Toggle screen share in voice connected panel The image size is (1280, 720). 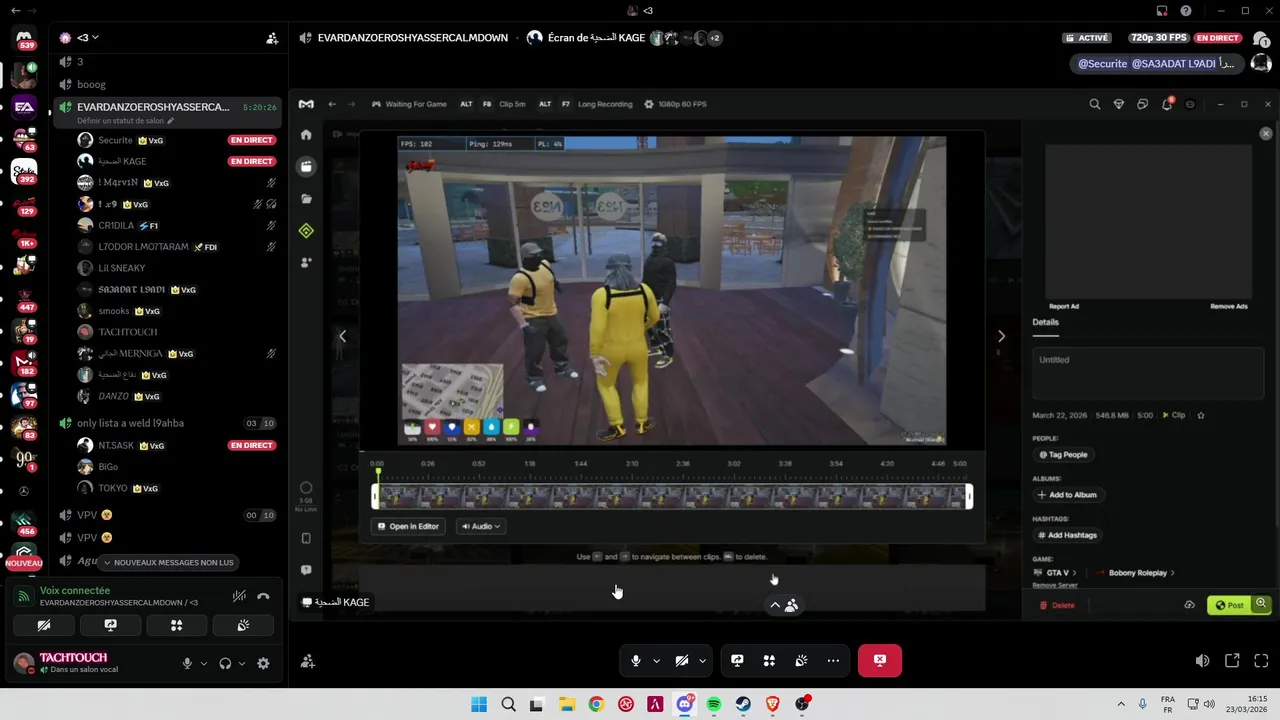pyautogui.click(x=110, y=625)
